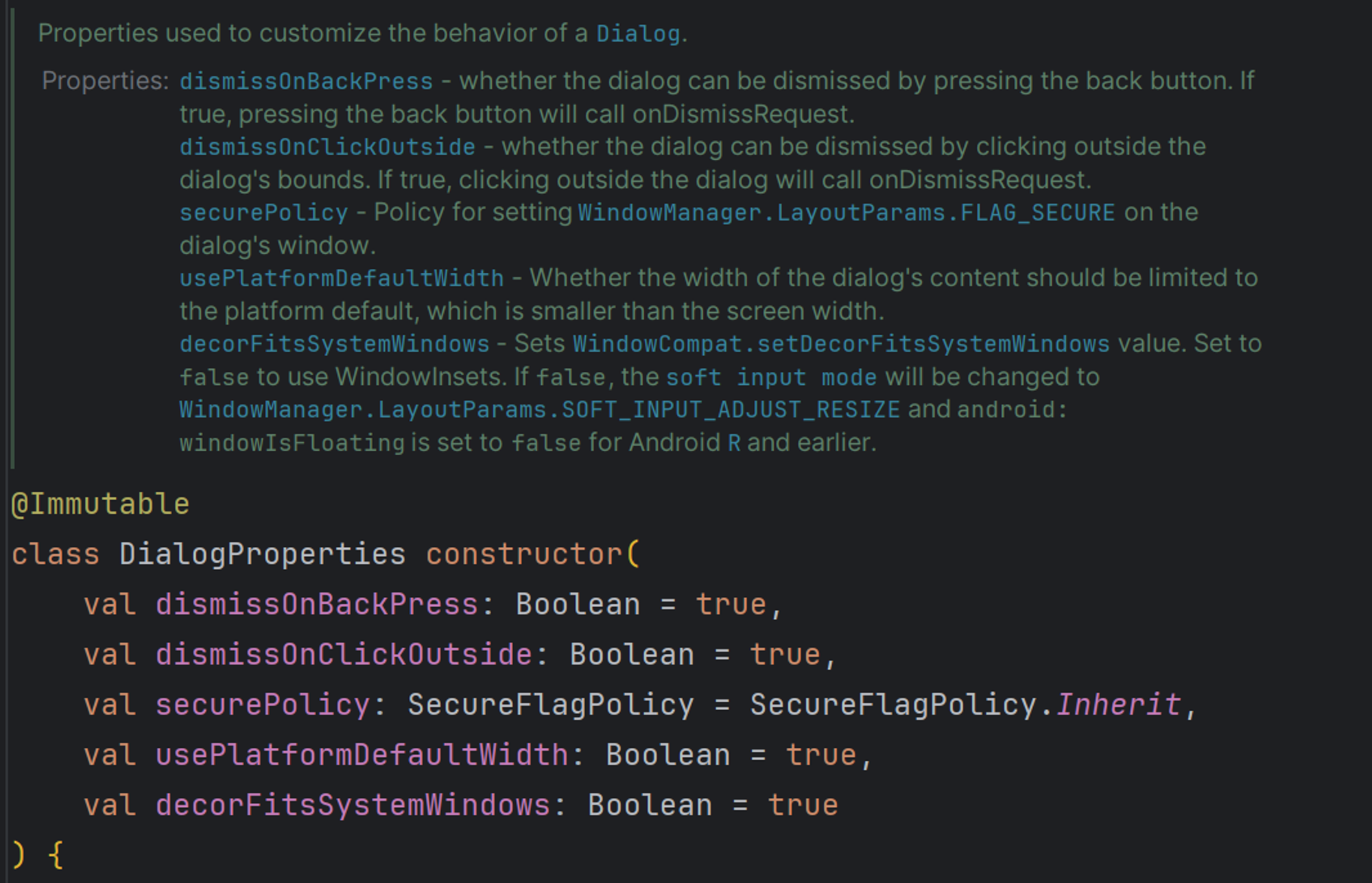Screen dimensions: 1372x883
Task: Click dismissOnClickOutside link in the doc comment
Action: point(327,147)
